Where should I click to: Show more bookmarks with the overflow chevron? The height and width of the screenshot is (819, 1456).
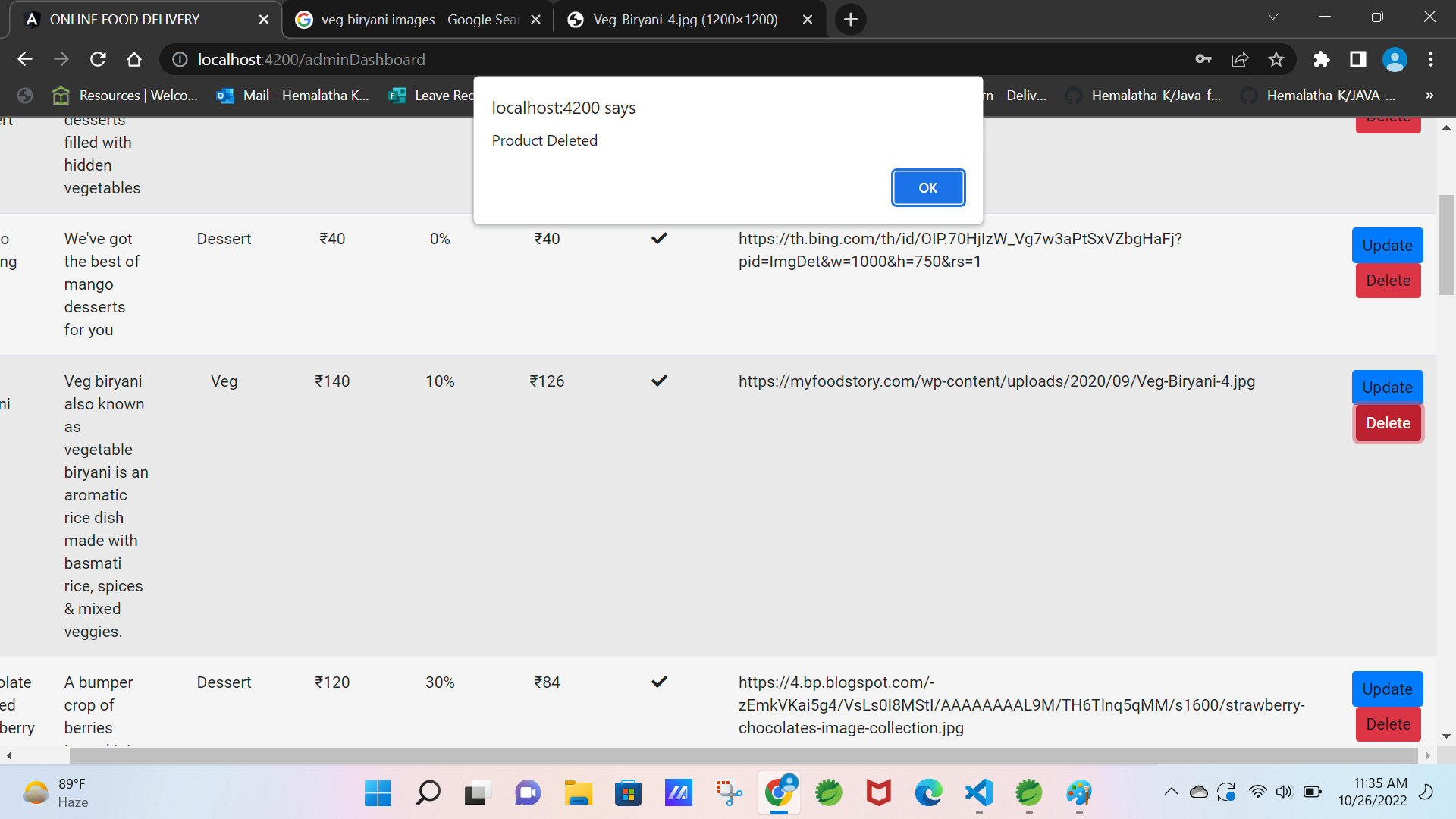pyautogui.click(x=1429, y=95)
